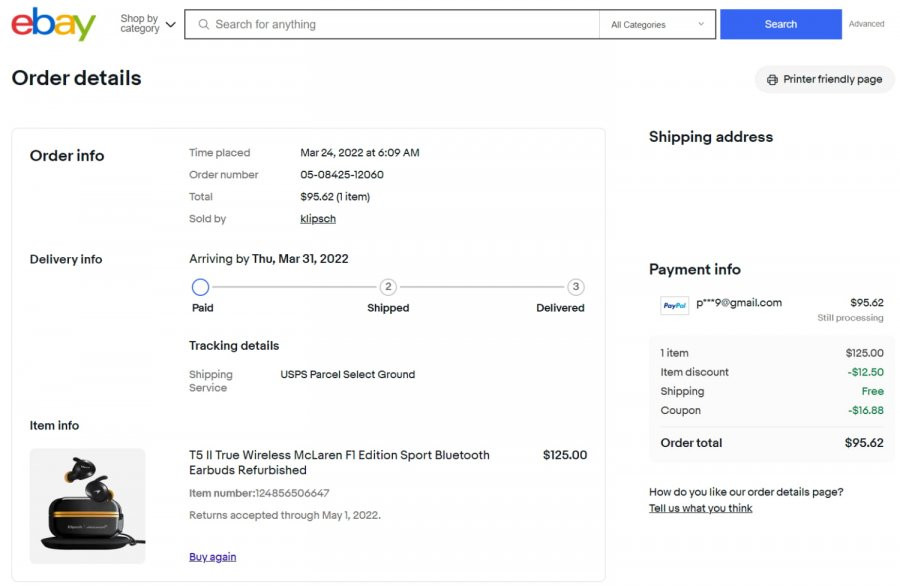Open the Shop by category menu
Image resolution: width=900 pixels, height=586 pixels.
pyautogui.click(x=148, y=24)
